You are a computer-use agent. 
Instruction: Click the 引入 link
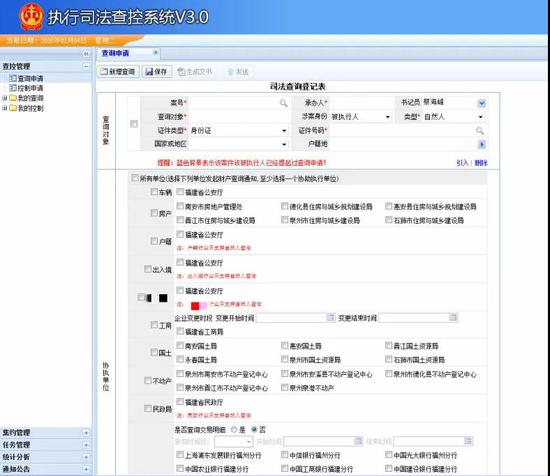click(x=462, y=163)
